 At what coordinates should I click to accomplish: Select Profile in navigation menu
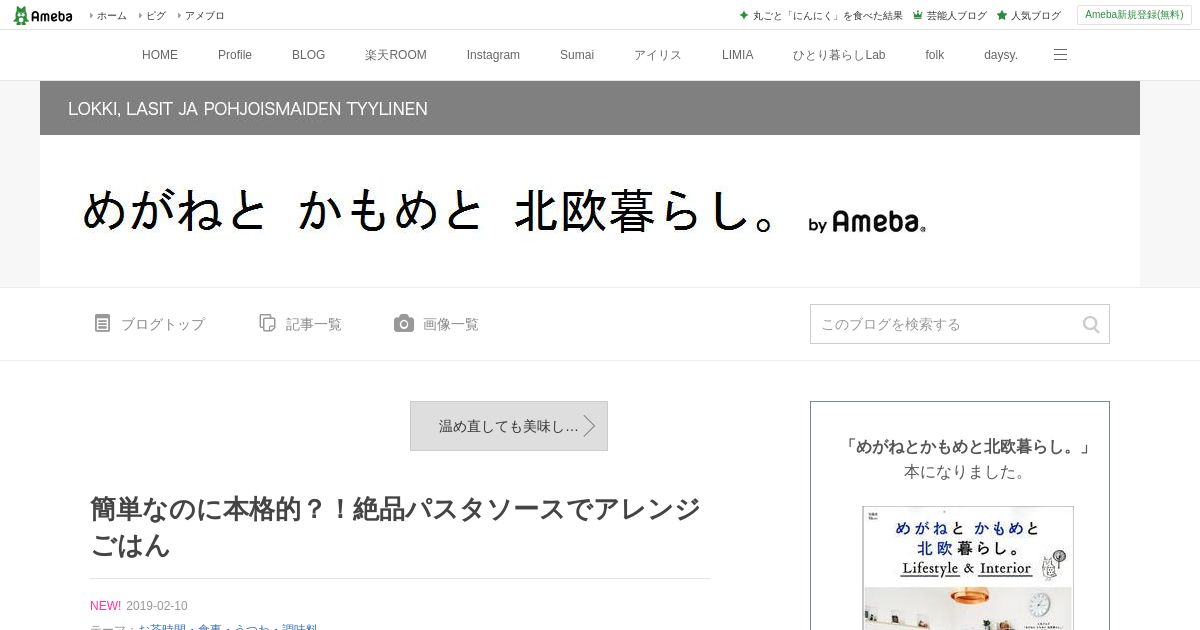[235, 55]
